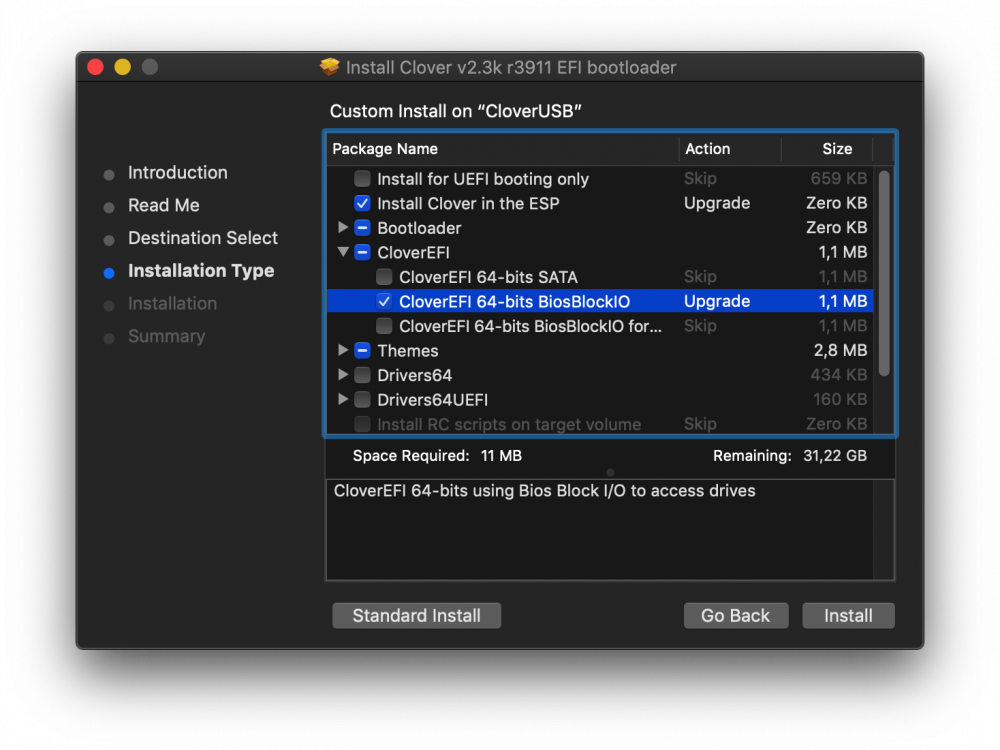Toggle the Bootloader mixed-state checkbox
This screenshot has width=1000, height=750.
click(x=362, y=228)
